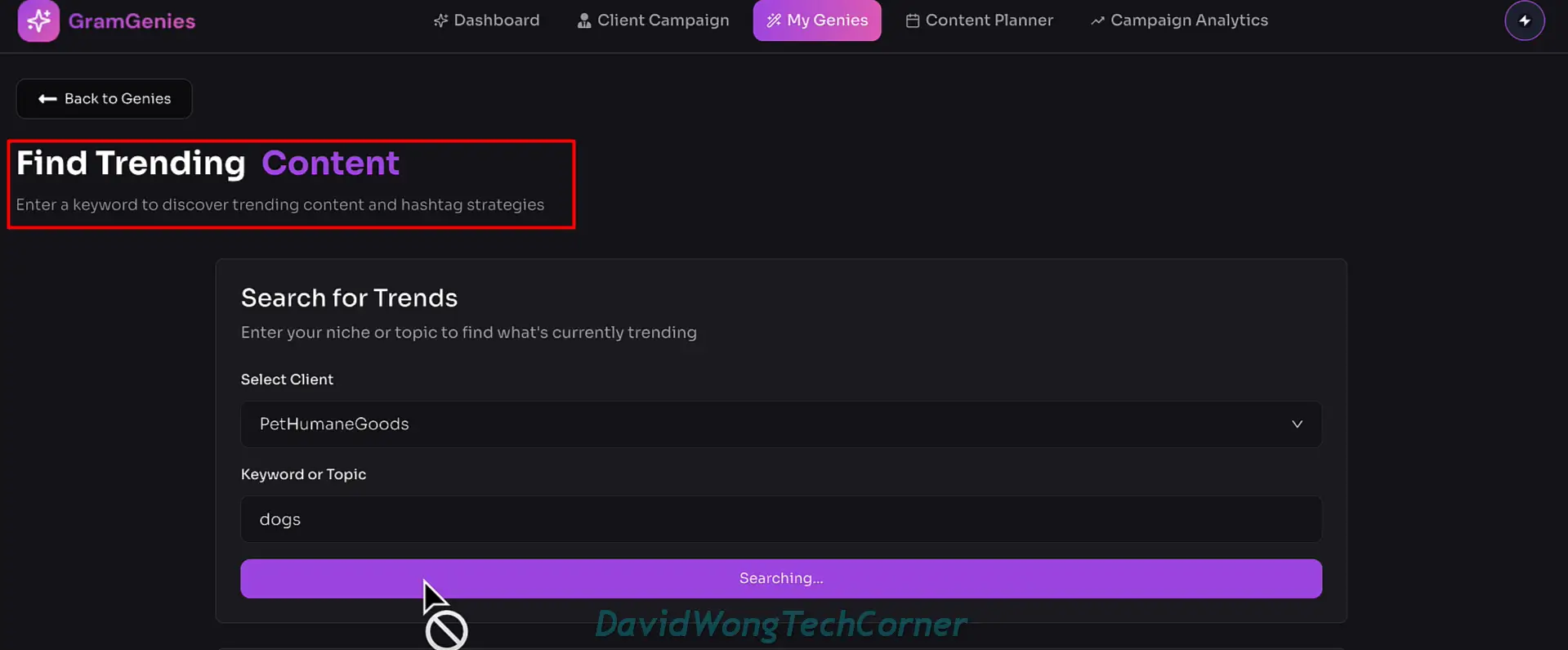This screenshot has width=1568, height=650.
Task: Switch to the Client Campaign tab
Action: 653,20
